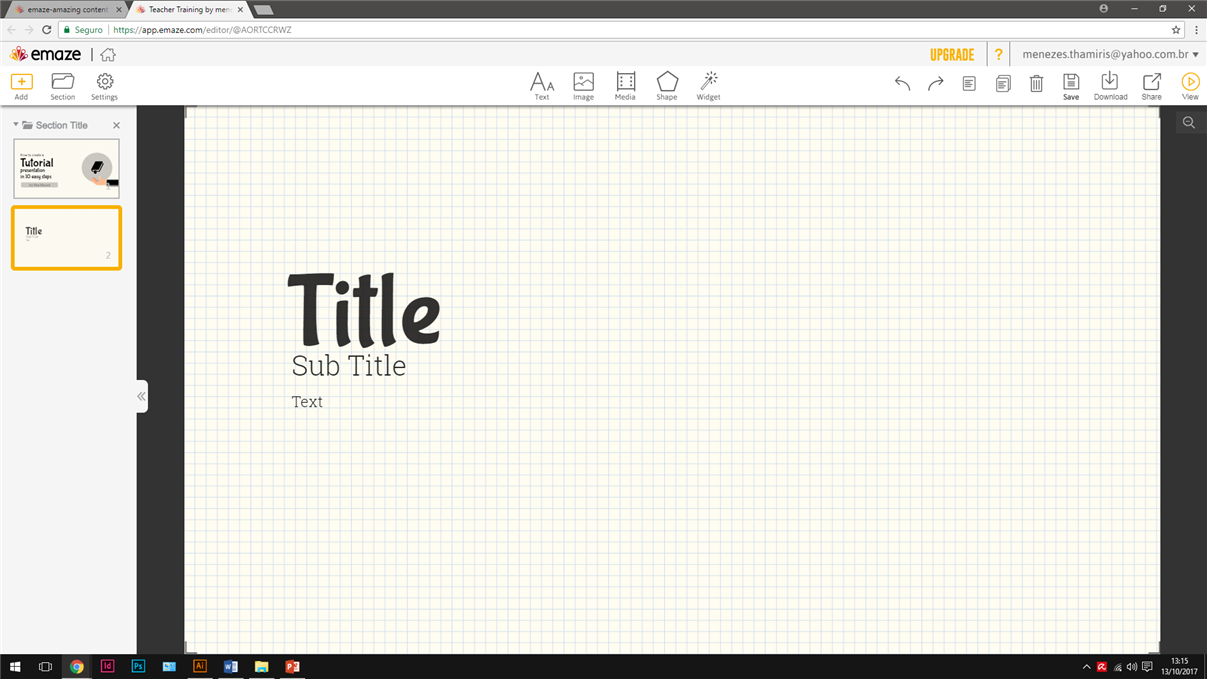Delete the slide with the trash icon
1207x679 pixels.
pyautogui.click(x=1036, y=84)
